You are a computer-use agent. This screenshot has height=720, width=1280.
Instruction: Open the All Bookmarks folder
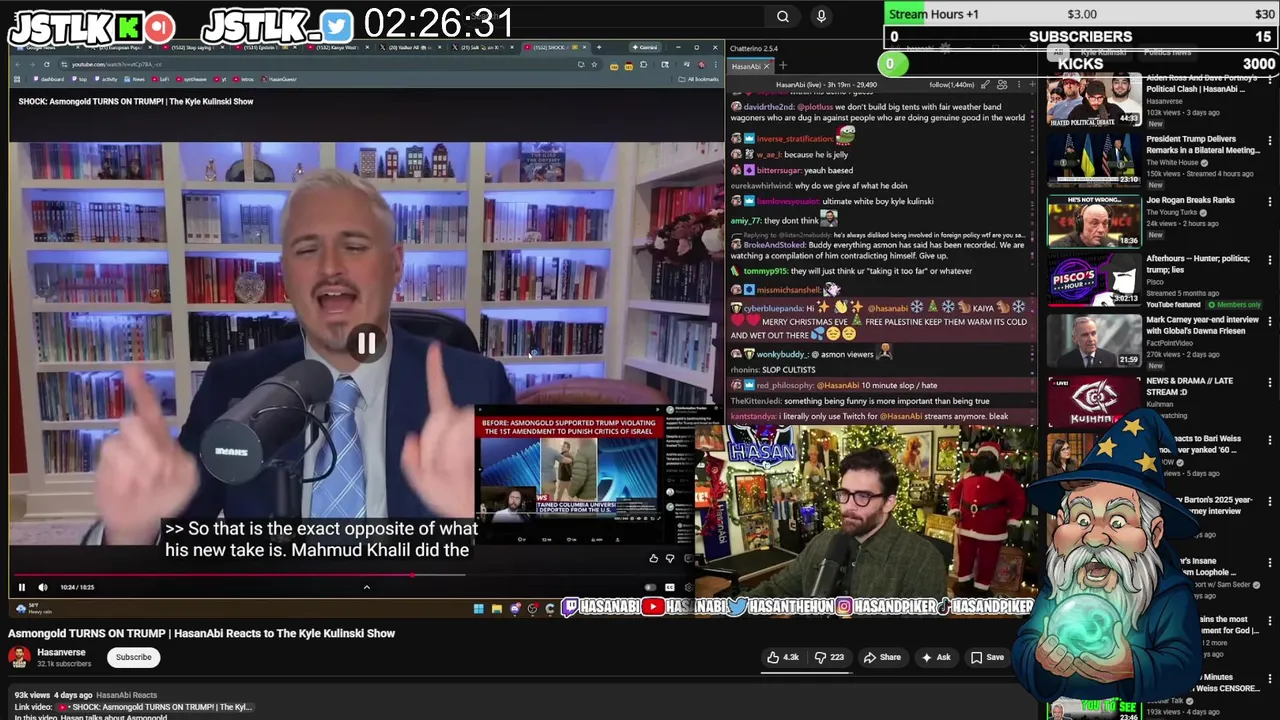click(x=699, y=79)
